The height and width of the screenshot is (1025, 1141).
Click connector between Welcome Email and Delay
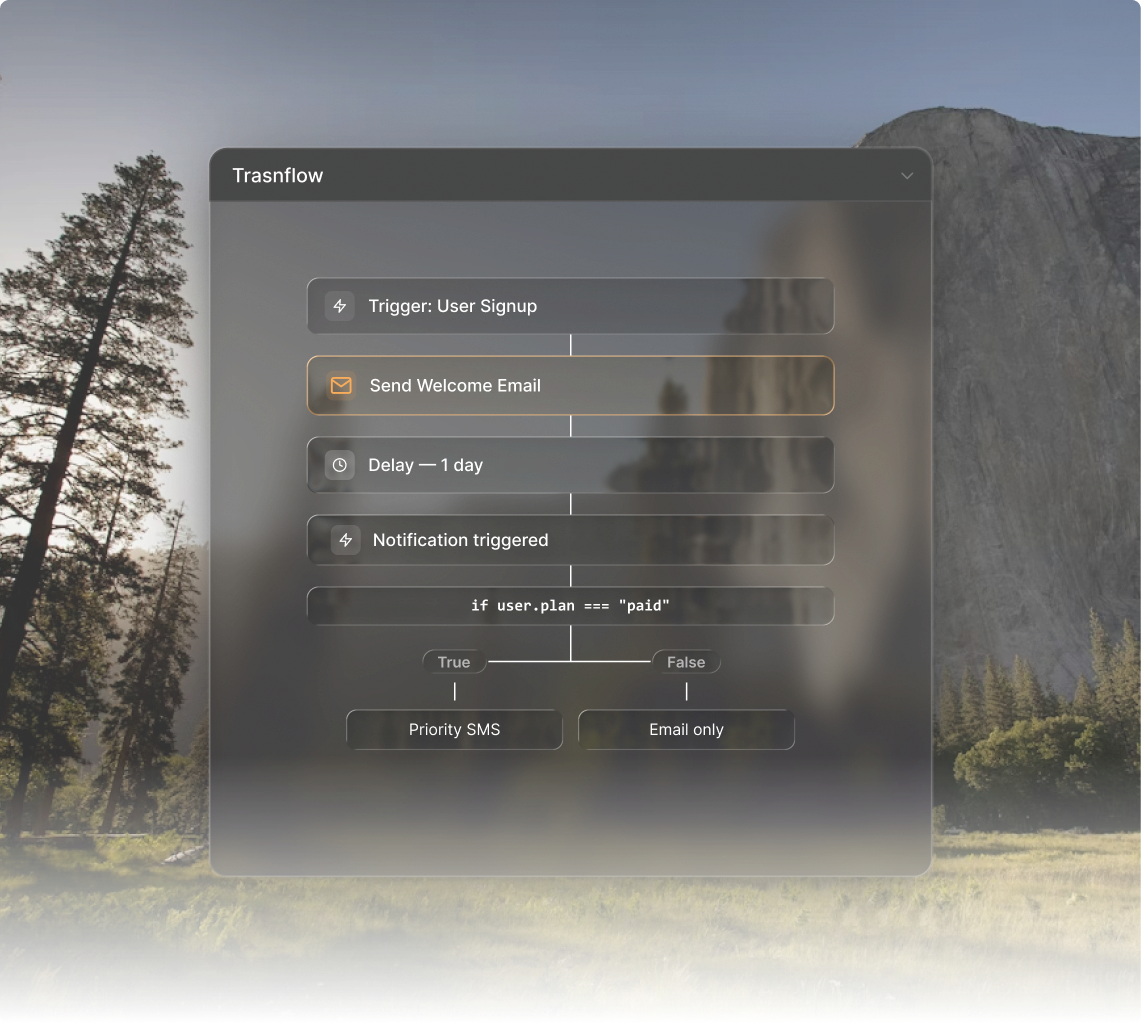(571, 425)
